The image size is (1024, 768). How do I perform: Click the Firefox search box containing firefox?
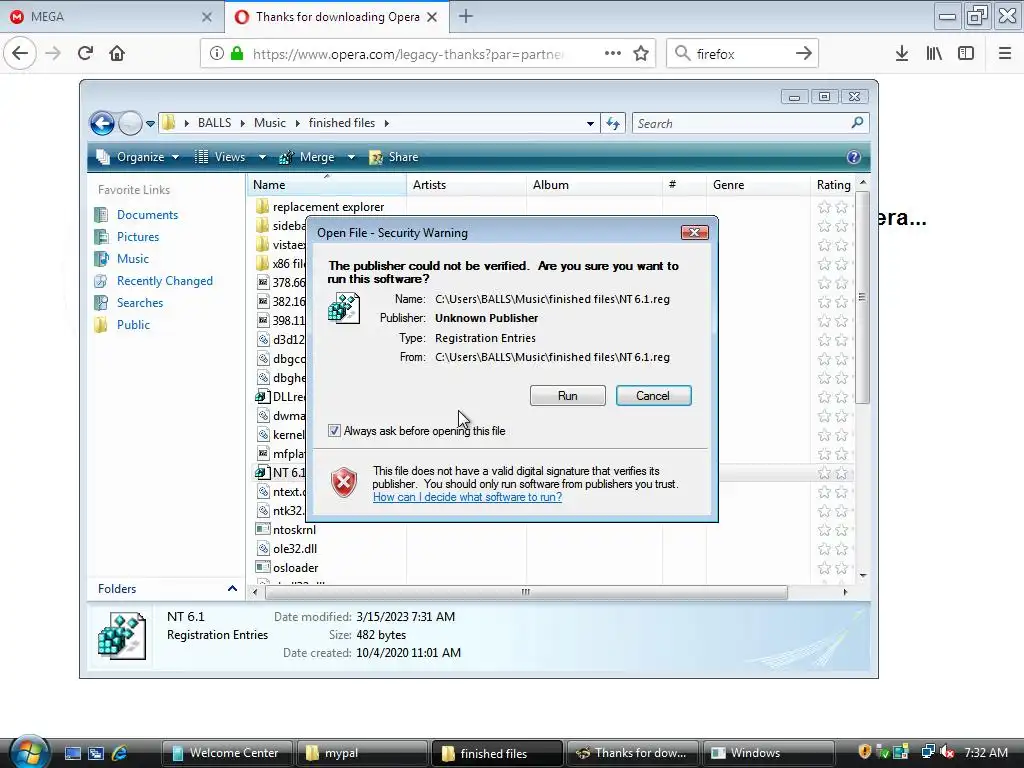pyautogui.click(x=742, y=54)
